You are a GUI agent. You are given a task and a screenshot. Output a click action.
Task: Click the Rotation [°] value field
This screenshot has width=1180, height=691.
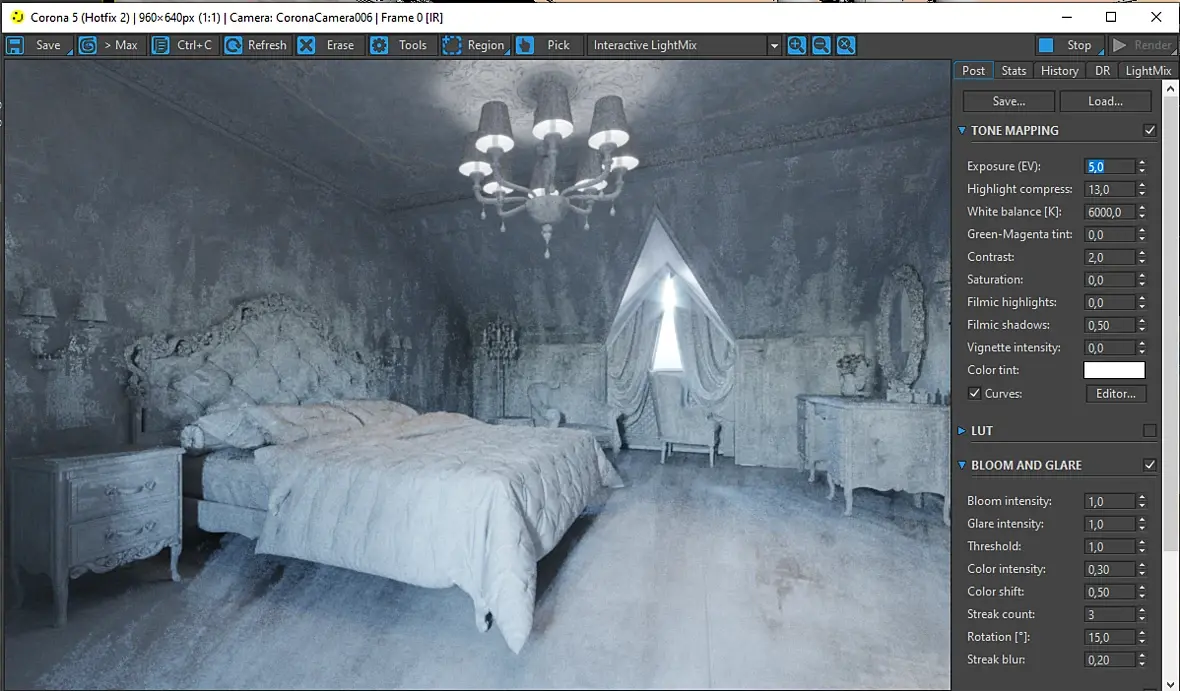[x=1110, y=636]
